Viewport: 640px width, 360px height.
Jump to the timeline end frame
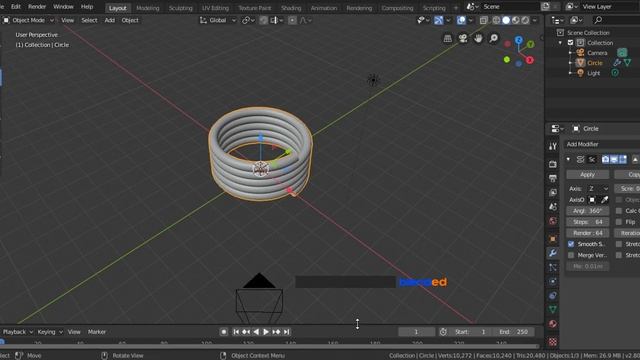[x=287, y=332]
